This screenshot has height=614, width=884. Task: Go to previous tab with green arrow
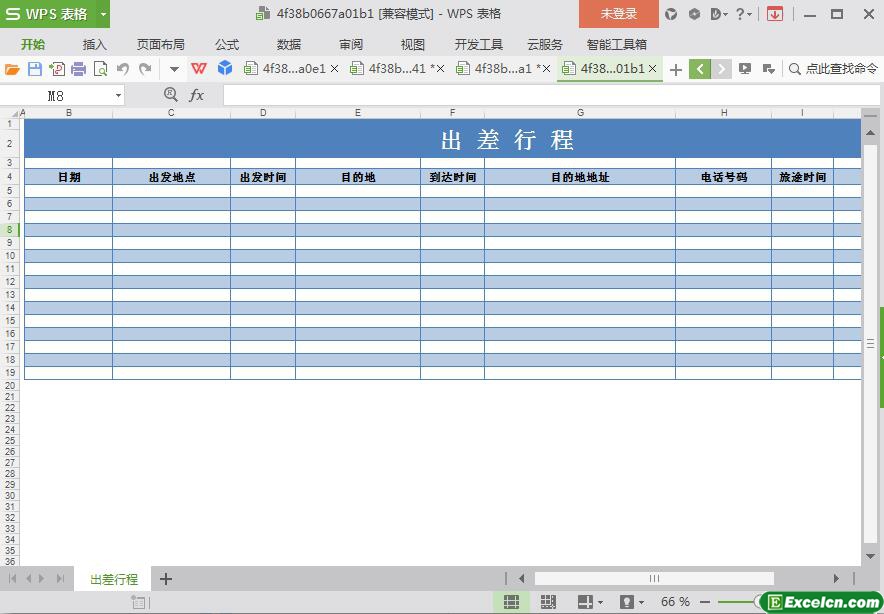[x=700, y=69]
